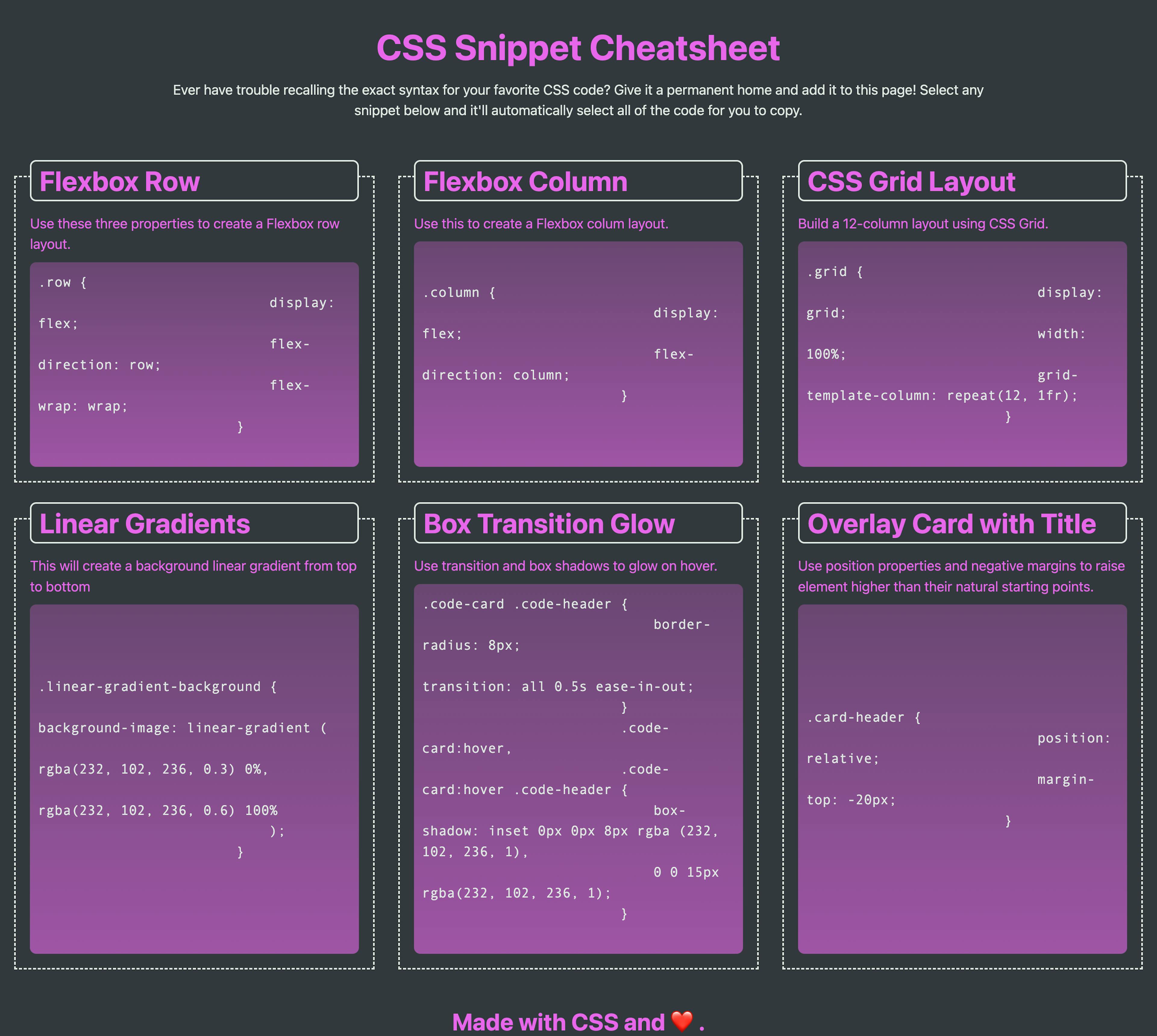Viewport: 1157px width, 1036px height.
Task: Click 'direction: row;' line in the code
Action: [100, 365]
